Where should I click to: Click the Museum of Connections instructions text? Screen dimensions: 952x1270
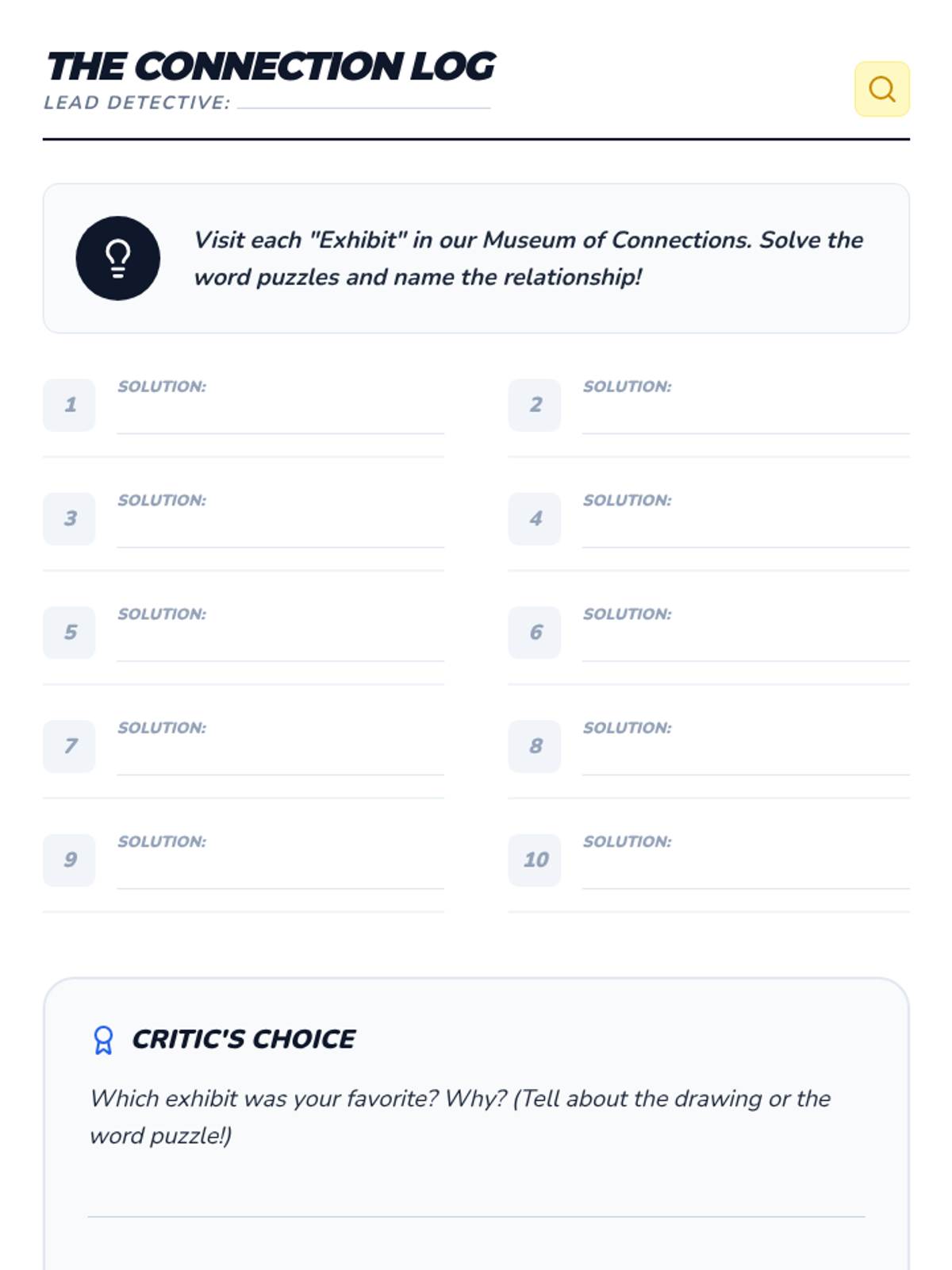point(528,259)
